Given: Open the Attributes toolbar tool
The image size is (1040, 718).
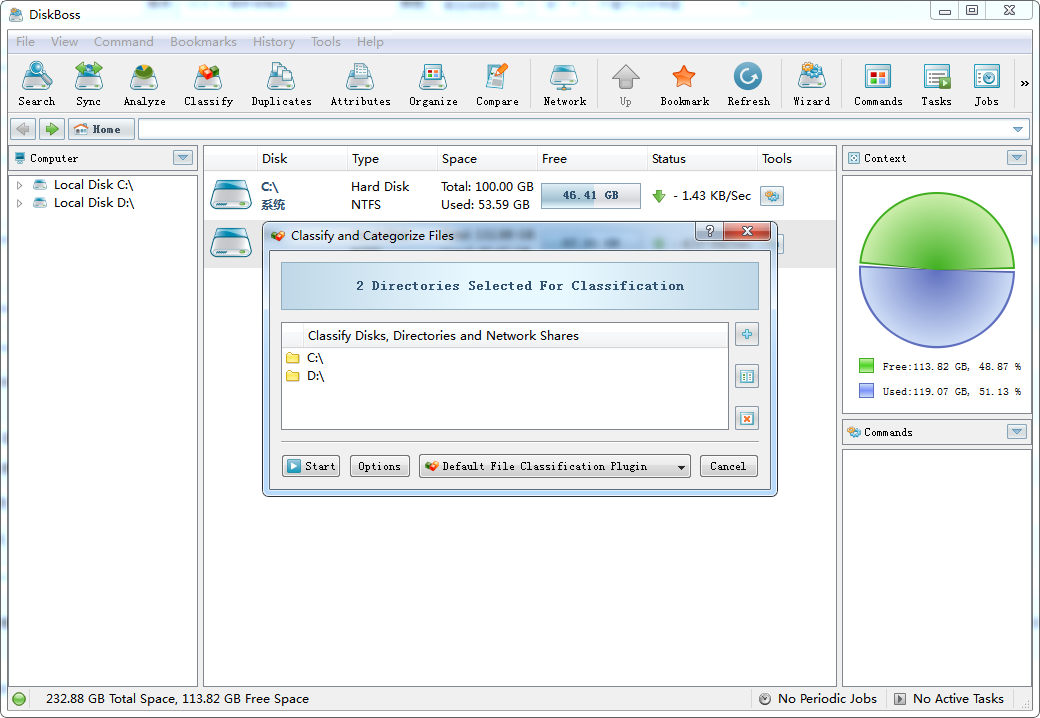Looking at the screenshot, I should coord(360,84).
